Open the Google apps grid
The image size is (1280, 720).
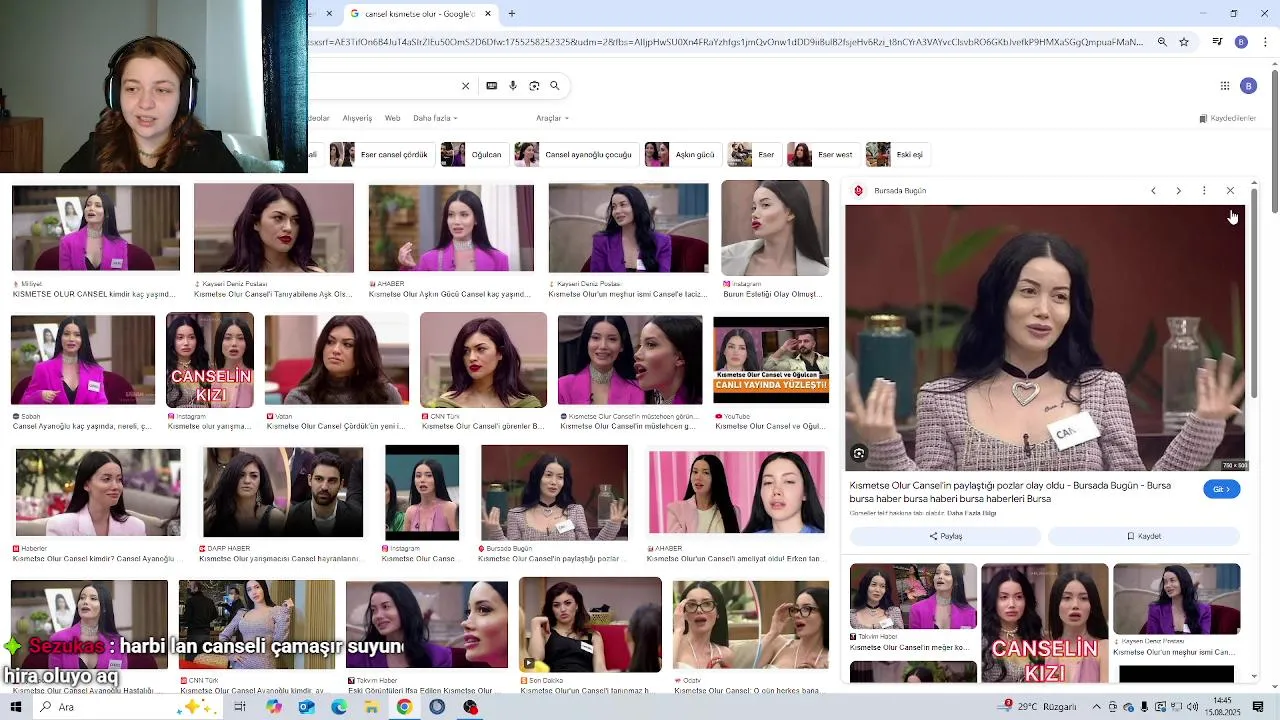click(x=1225, y=86)
